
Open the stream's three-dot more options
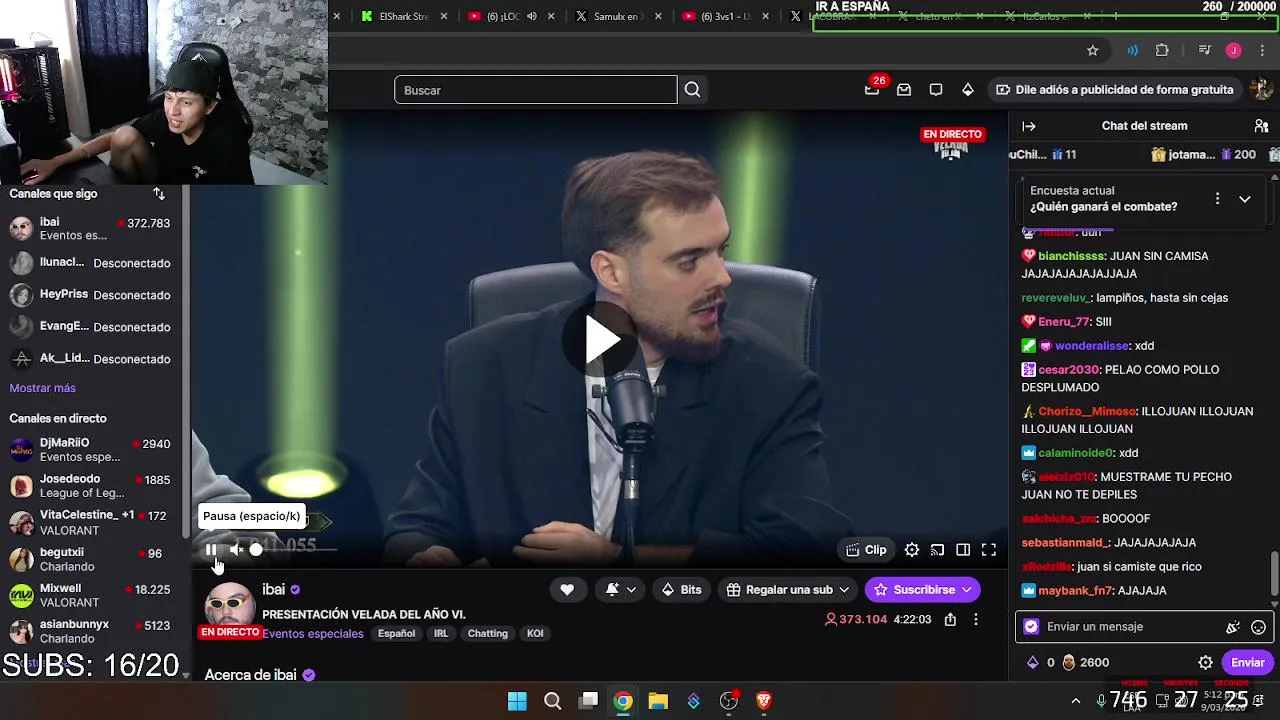pyautogui.click(x=976, y=619)
